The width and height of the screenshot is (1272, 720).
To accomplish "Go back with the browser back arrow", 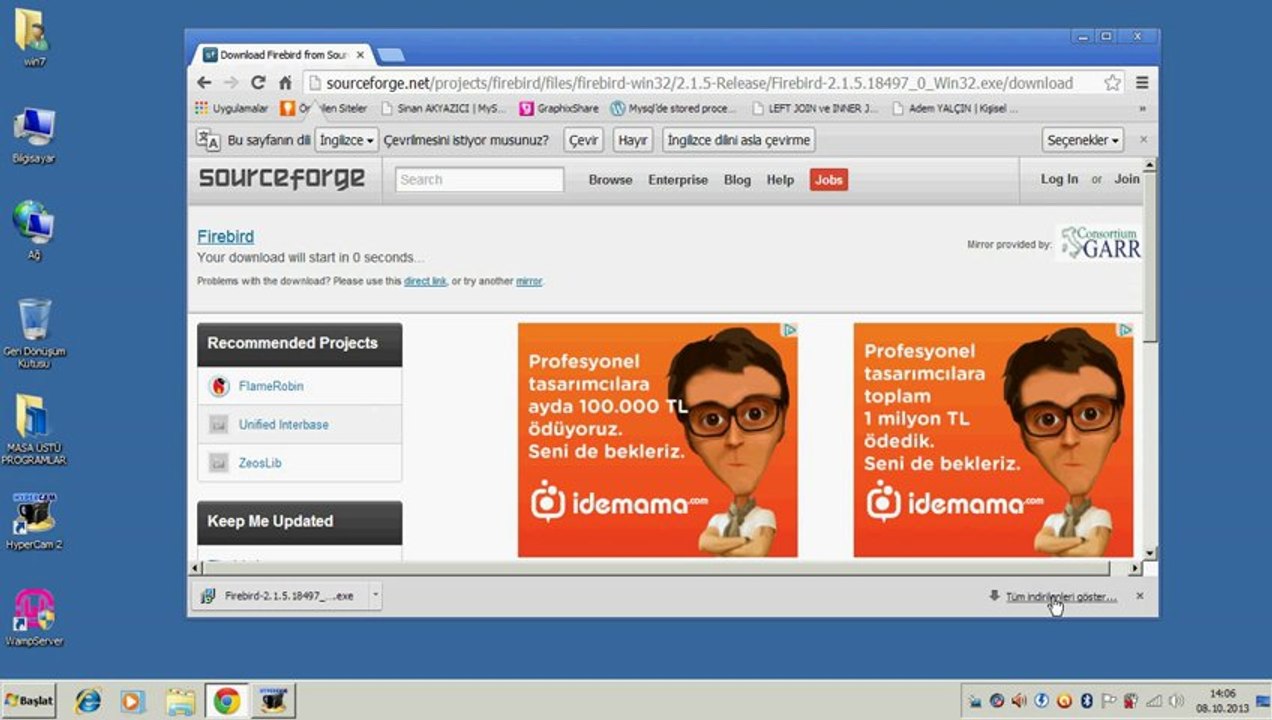I will 204,83.
